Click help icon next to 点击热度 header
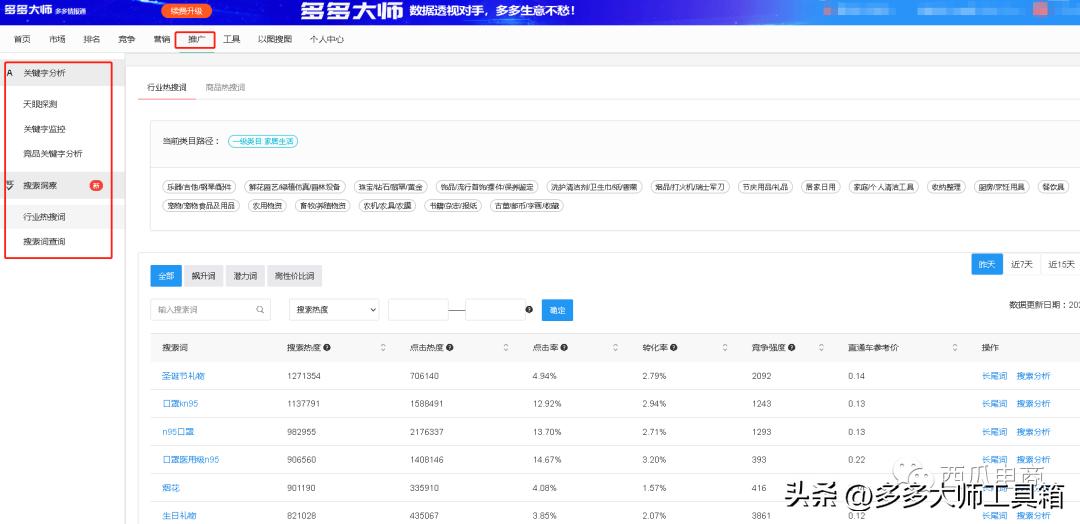Screen dimensions: 1080x524 [449, 348]
